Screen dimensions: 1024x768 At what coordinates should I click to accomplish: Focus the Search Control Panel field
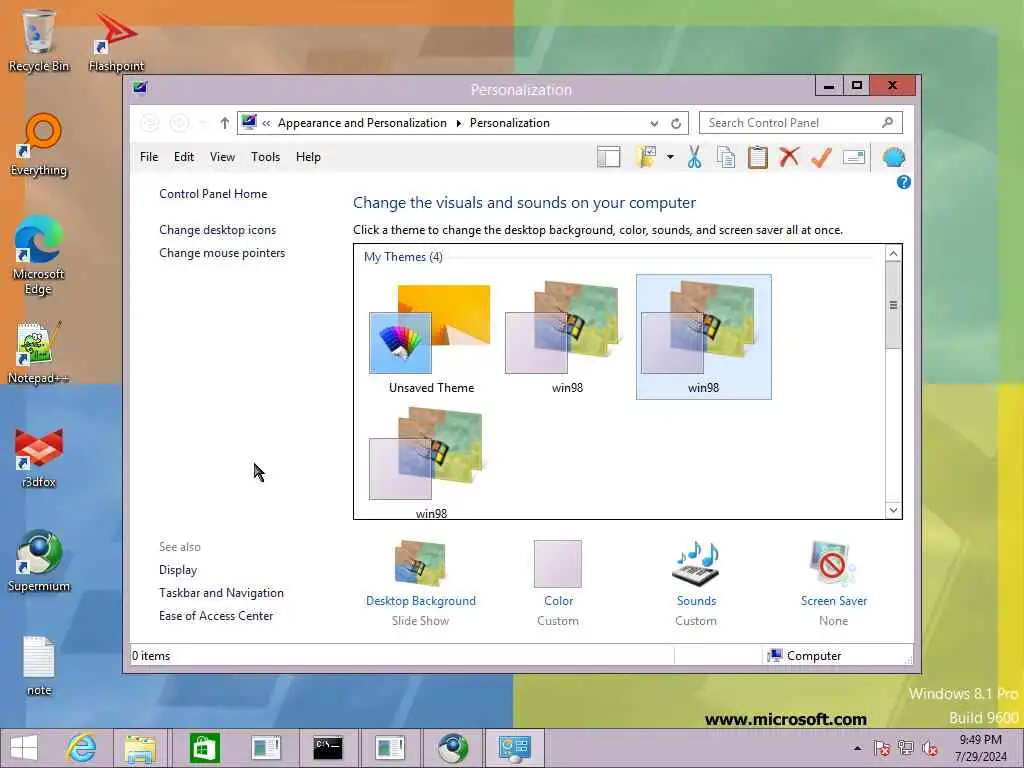(x=801, y=123)
